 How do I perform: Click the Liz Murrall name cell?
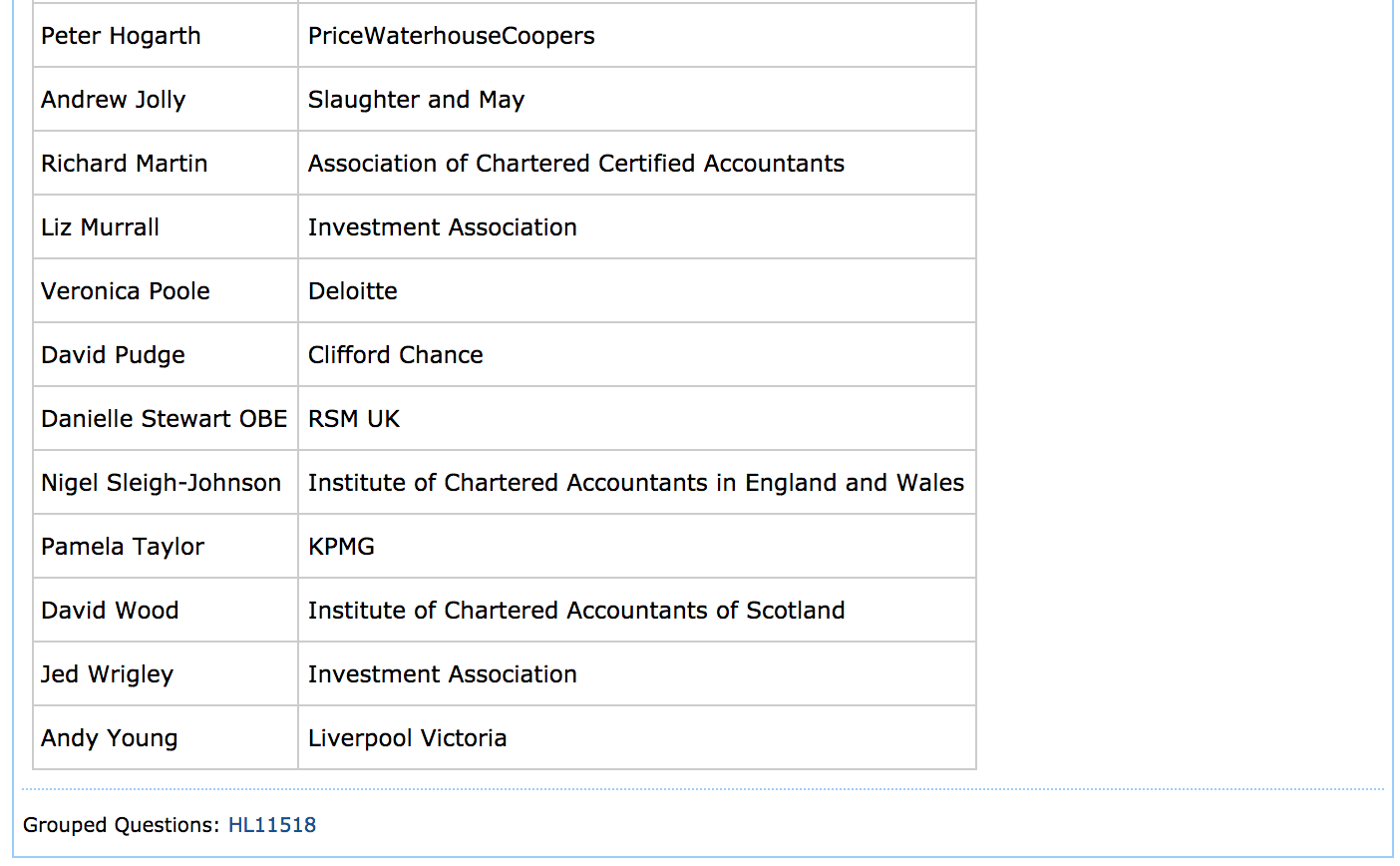coord(100,227)
